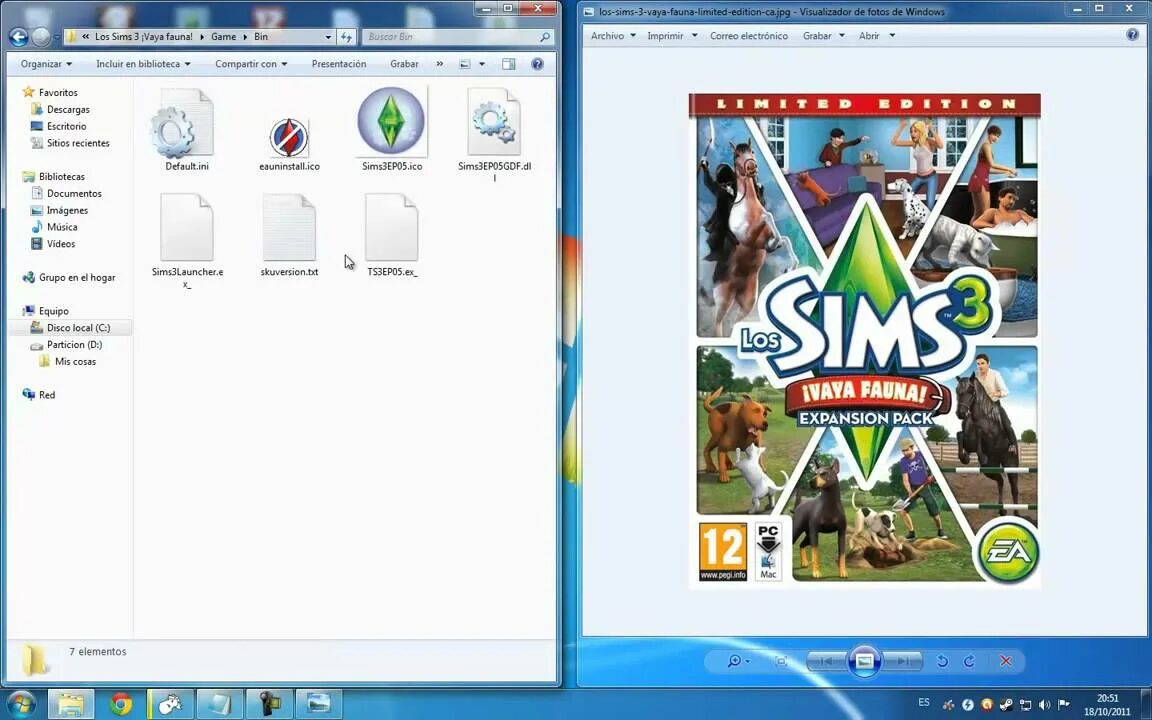Screen dimensions: 1152x720
Task: Click Grabar in the Explorer toolbar
Action: 404,64
